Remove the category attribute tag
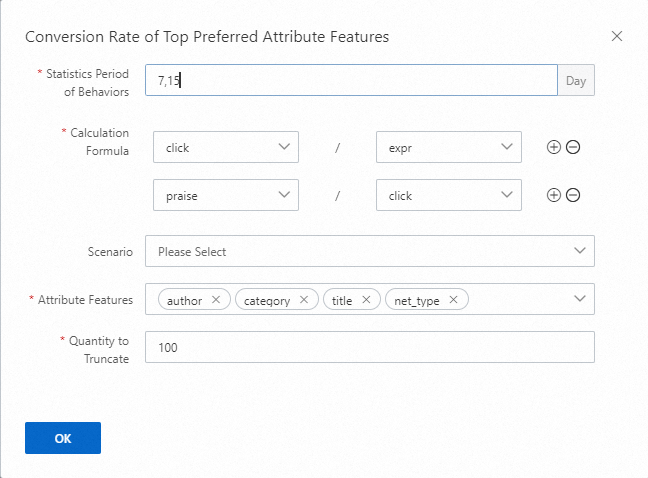The height and width of the screenshot is (478, 648). pyautogui.click(x=304, y=299)
